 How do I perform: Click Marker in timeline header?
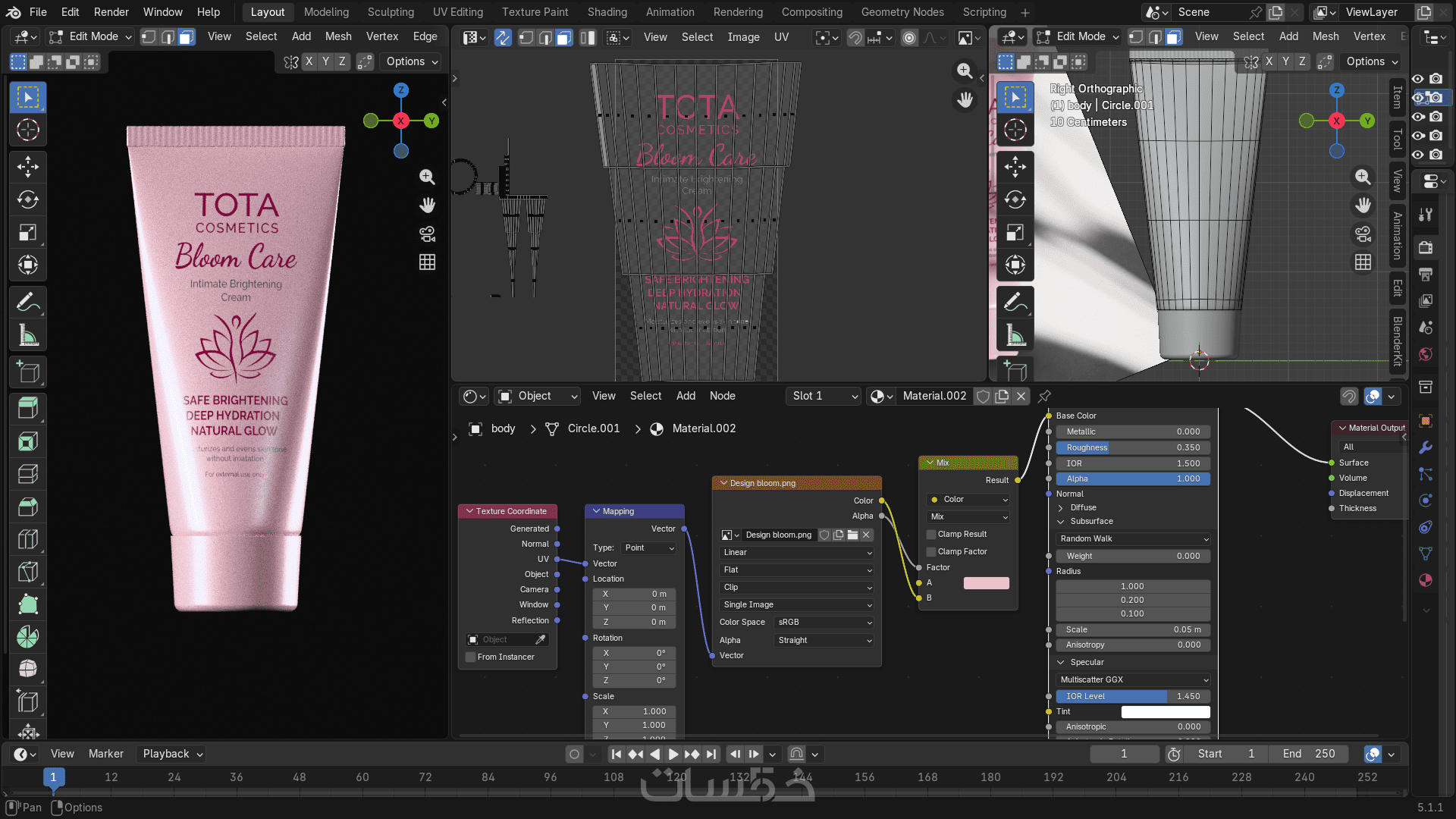click(105, 755)
